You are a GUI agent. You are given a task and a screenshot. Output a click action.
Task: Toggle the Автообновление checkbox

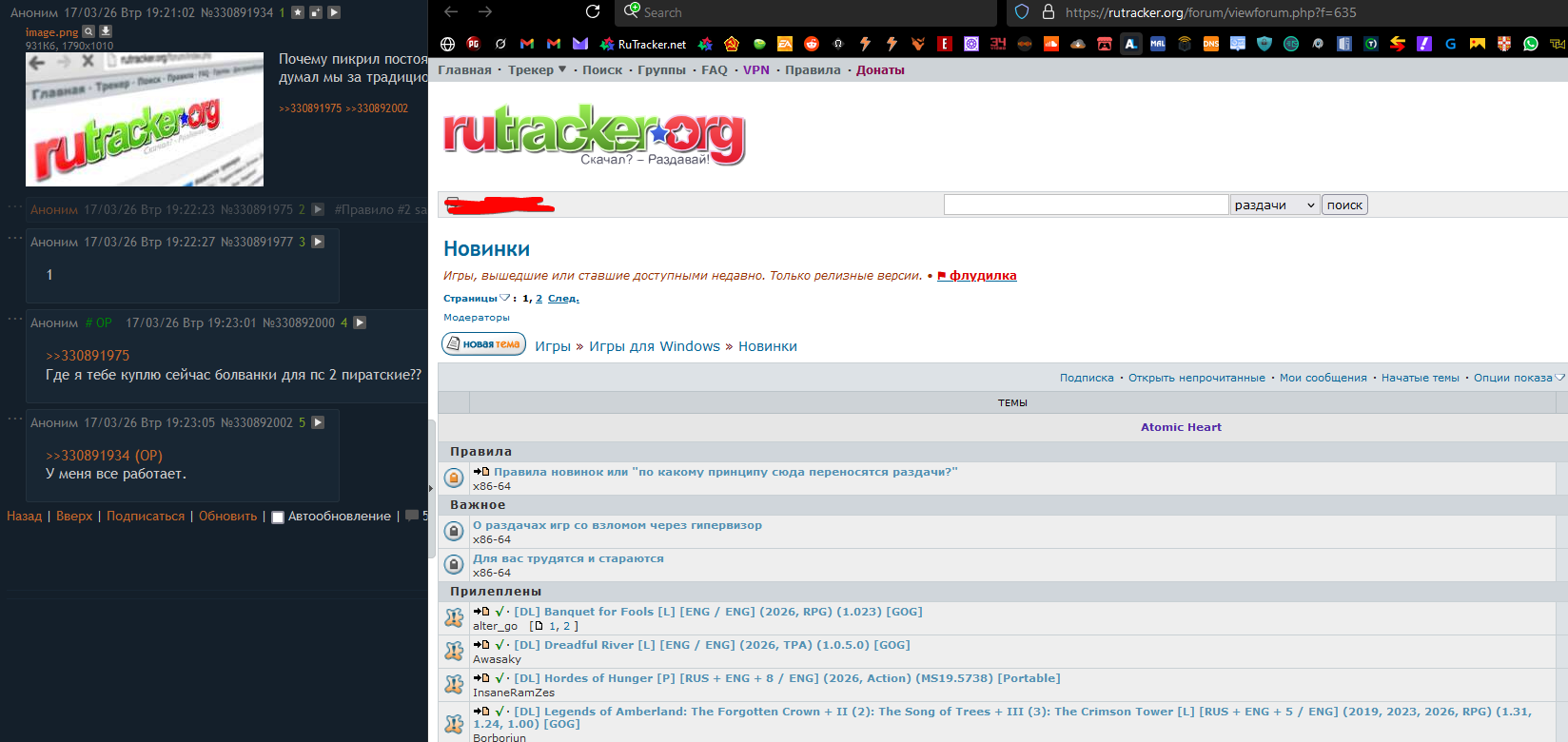tap(278, 517)
